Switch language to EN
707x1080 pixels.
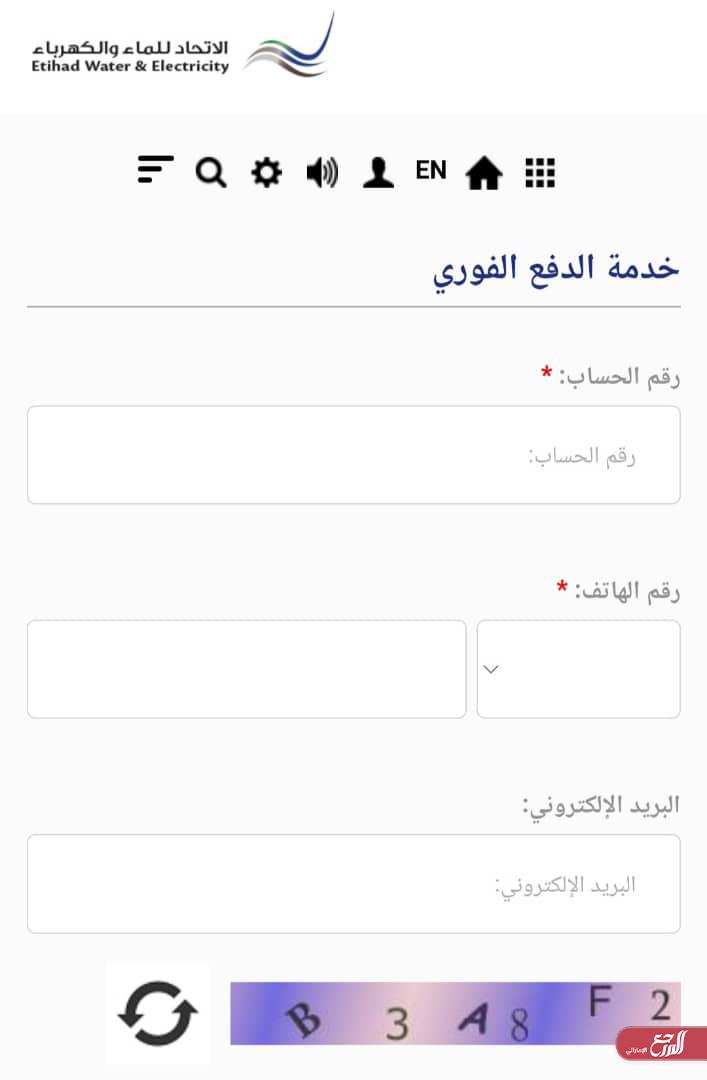(x=431, y=171)
